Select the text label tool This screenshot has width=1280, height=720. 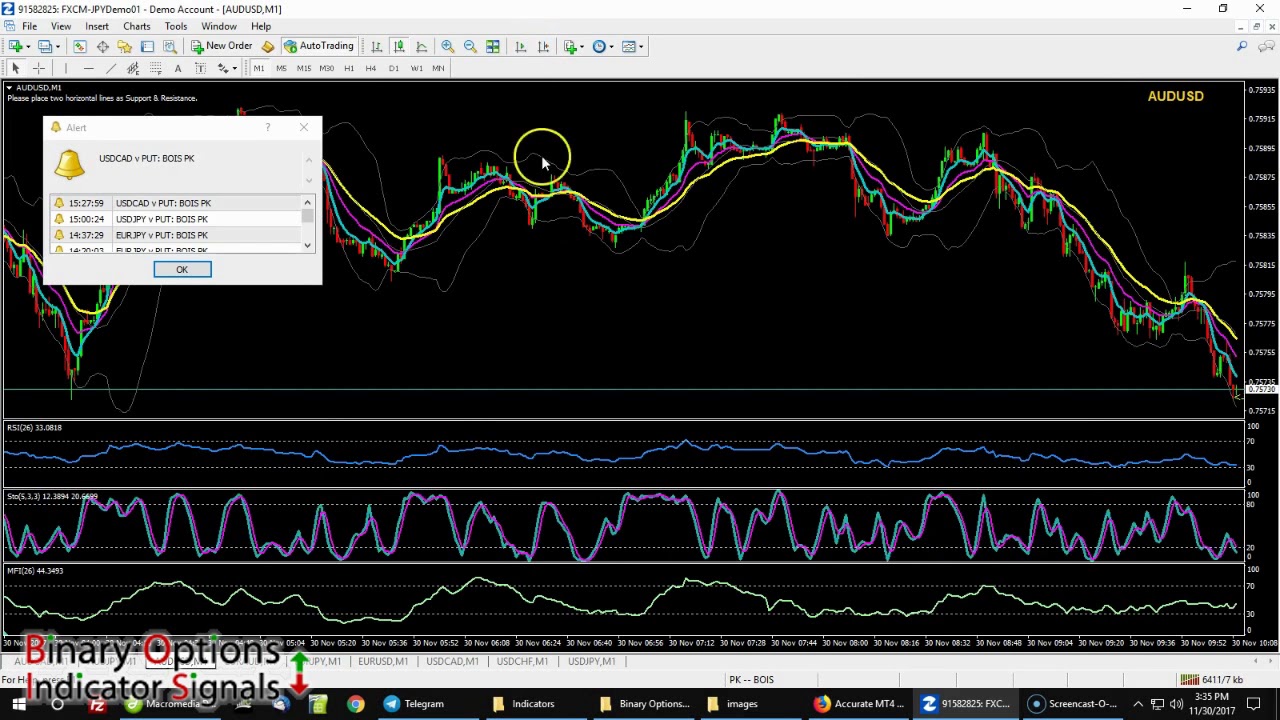tap(200, 68)
